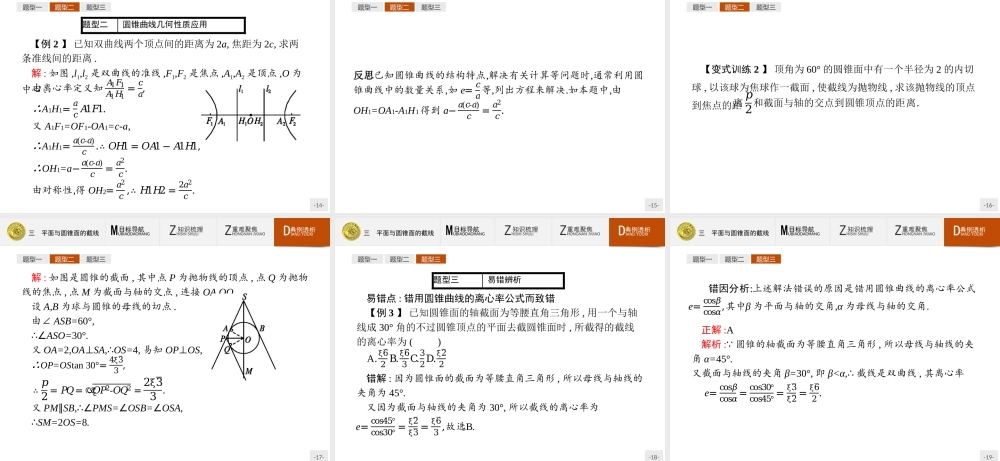
Task: Click the cone with inscribed sphere diagram
Action: coord(244,336)
